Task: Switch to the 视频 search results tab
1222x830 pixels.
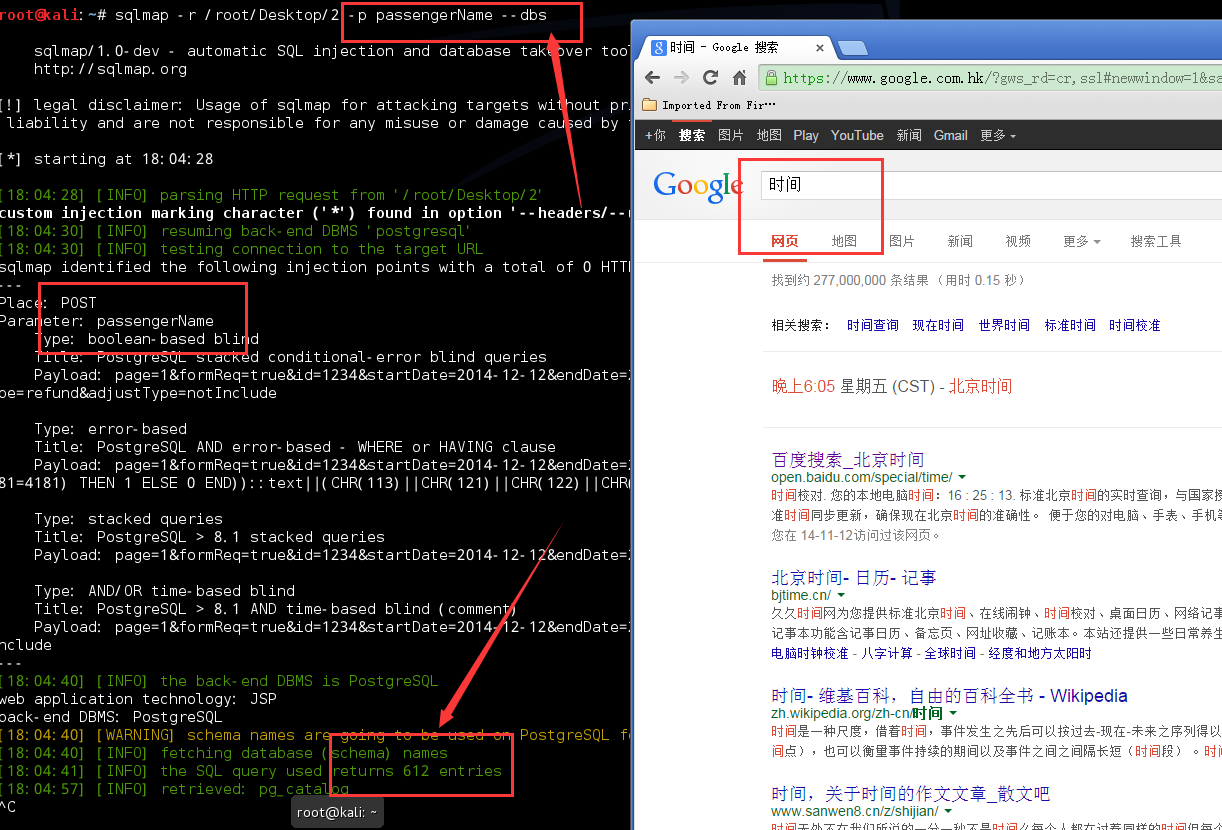Action: click(x=1018, y=241)
